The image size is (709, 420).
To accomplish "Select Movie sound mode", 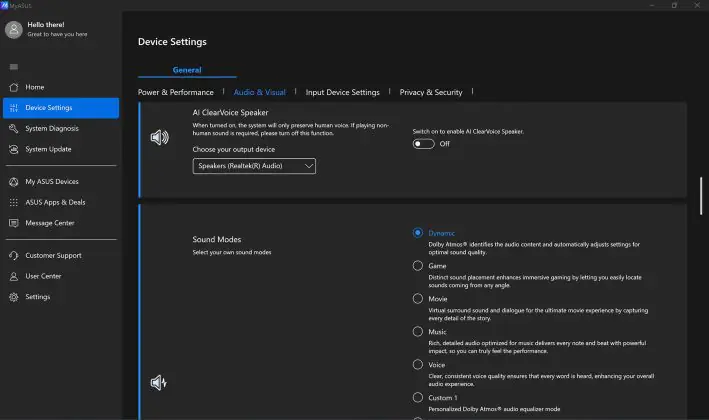I will point(418,299).
